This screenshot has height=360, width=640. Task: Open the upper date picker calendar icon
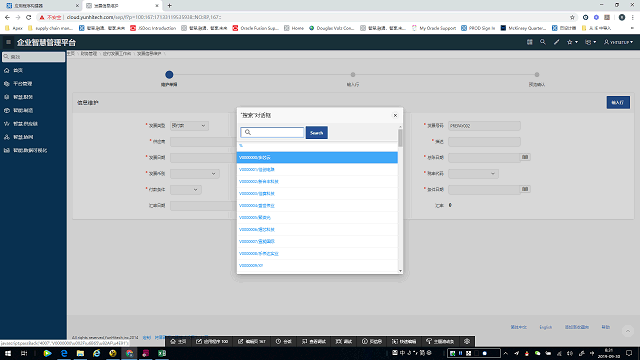525,157
